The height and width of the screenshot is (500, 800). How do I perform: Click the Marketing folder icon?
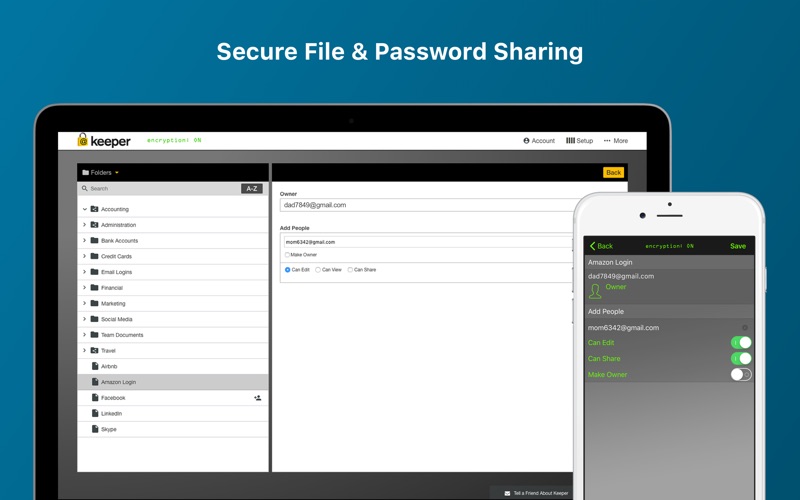94,303
